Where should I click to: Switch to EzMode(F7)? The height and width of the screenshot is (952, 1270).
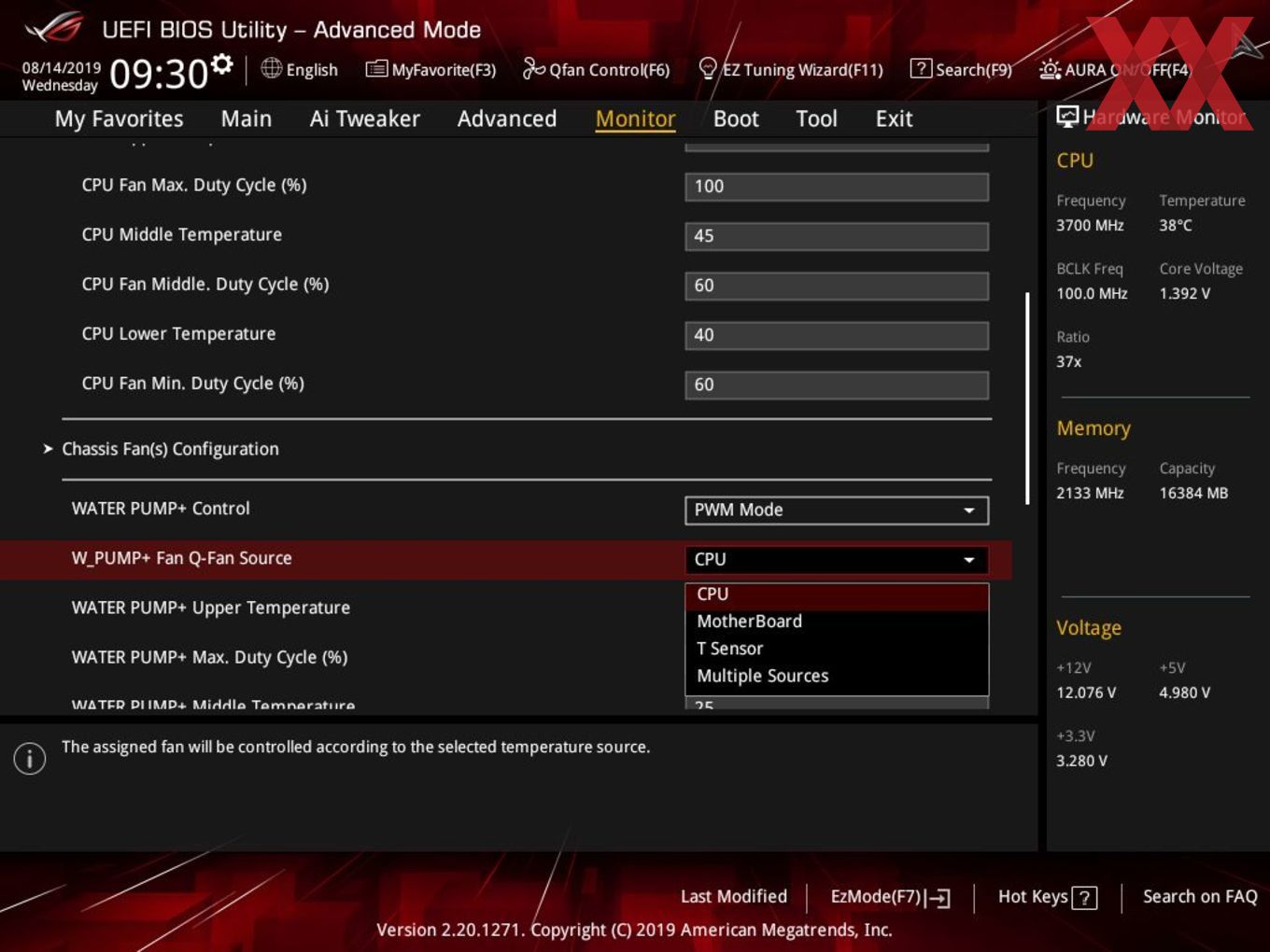point(890,897)
